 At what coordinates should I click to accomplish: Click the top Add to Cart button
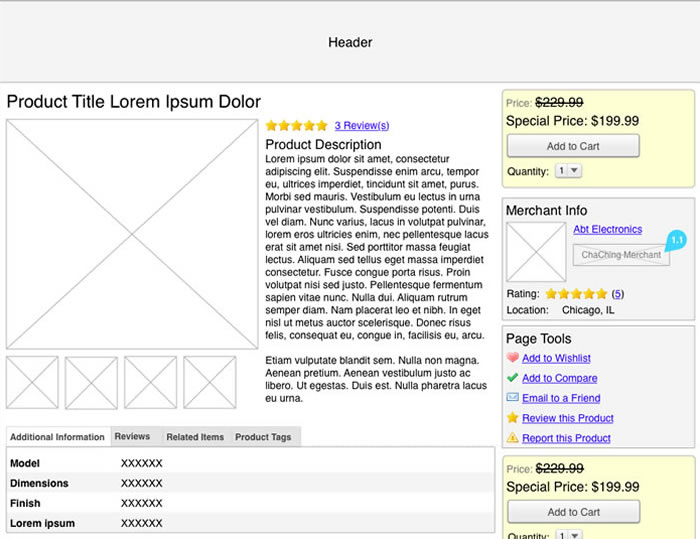[573, 146]
